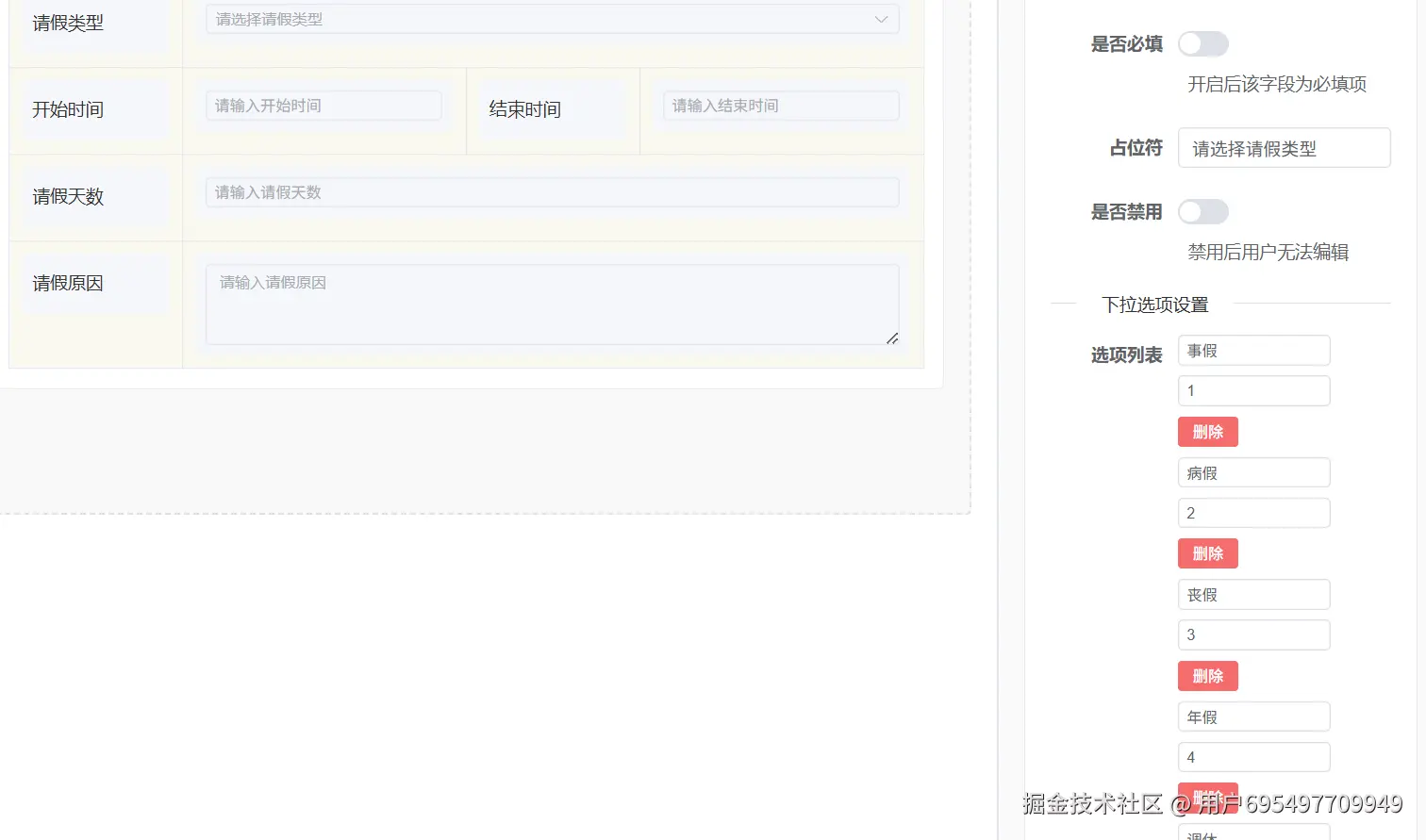The width and height of the screenshot is (1426, 840).
Task: Click the option value field containing 4
Action: coord(1253,757)
